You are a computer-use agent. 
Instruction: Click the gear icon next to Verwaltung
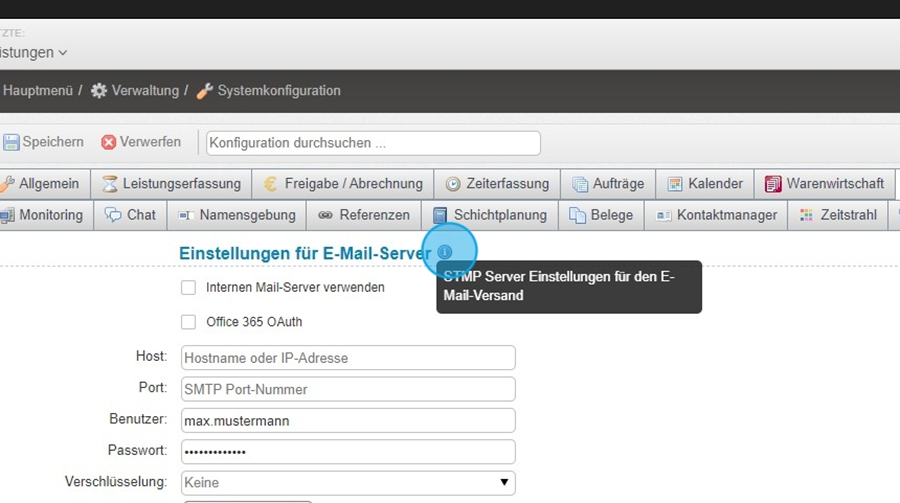pos(99,91)
